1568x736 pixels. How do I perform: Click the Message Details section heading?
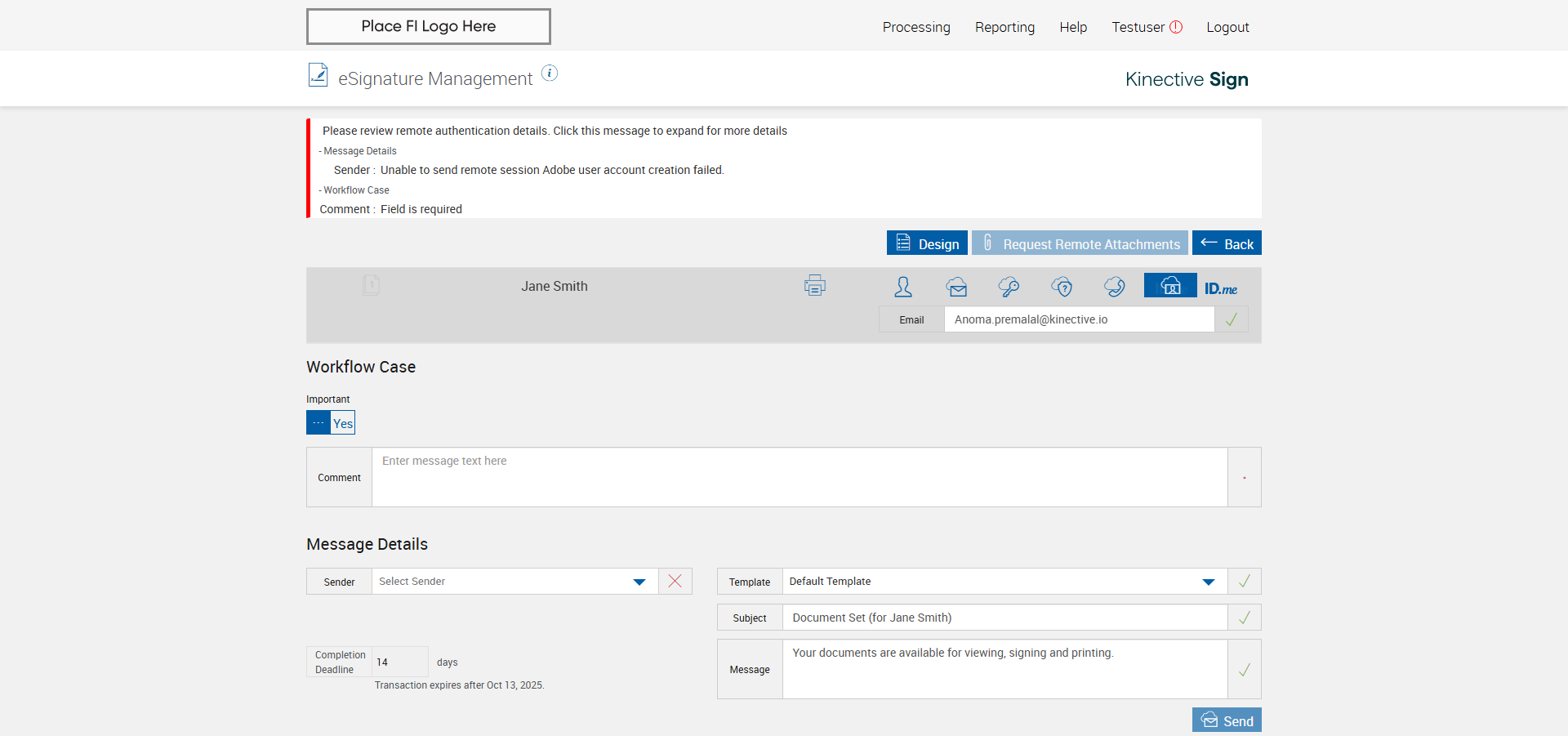(x=367, y=544)
